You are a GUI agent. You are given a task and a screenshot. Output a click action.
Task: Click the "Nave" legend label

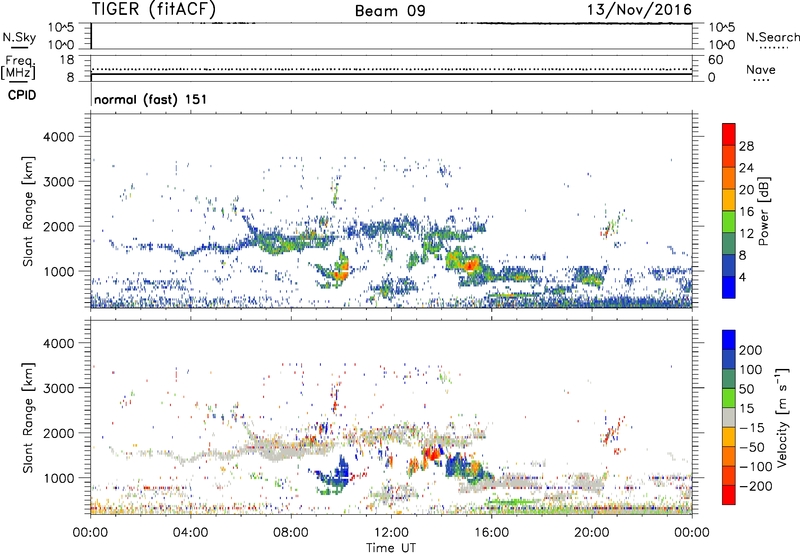(761, 69)
